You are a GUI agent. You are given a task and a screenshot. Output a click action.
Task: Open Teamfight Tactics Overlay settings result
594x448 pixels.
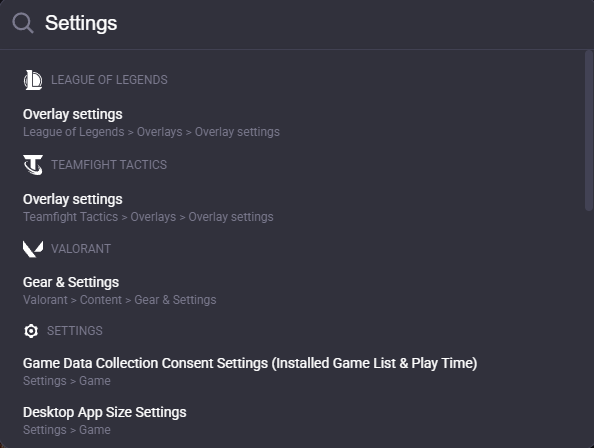tap(148, 208)
